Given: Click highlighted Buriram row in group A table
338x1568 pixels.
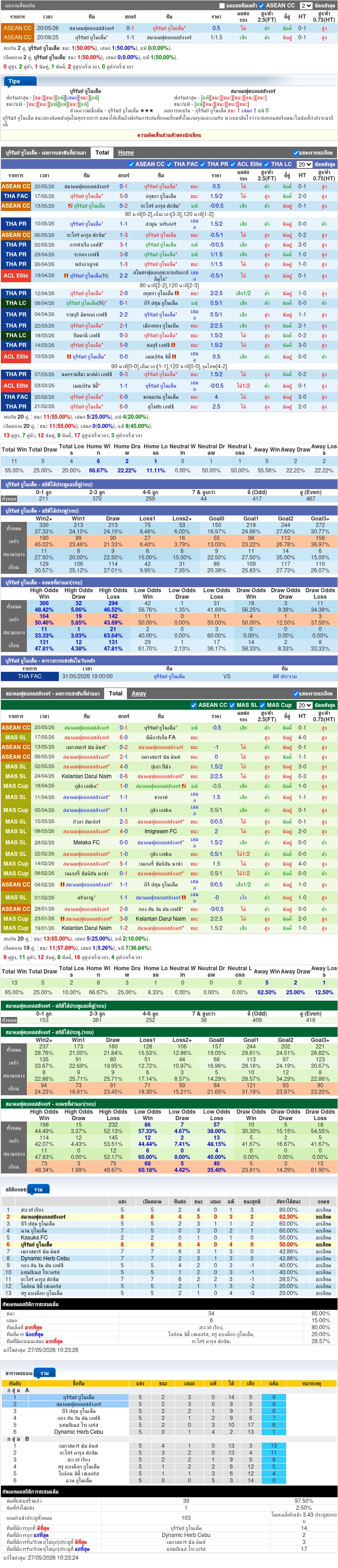Looking at the screenshot, I should (x=169, y=1397).
